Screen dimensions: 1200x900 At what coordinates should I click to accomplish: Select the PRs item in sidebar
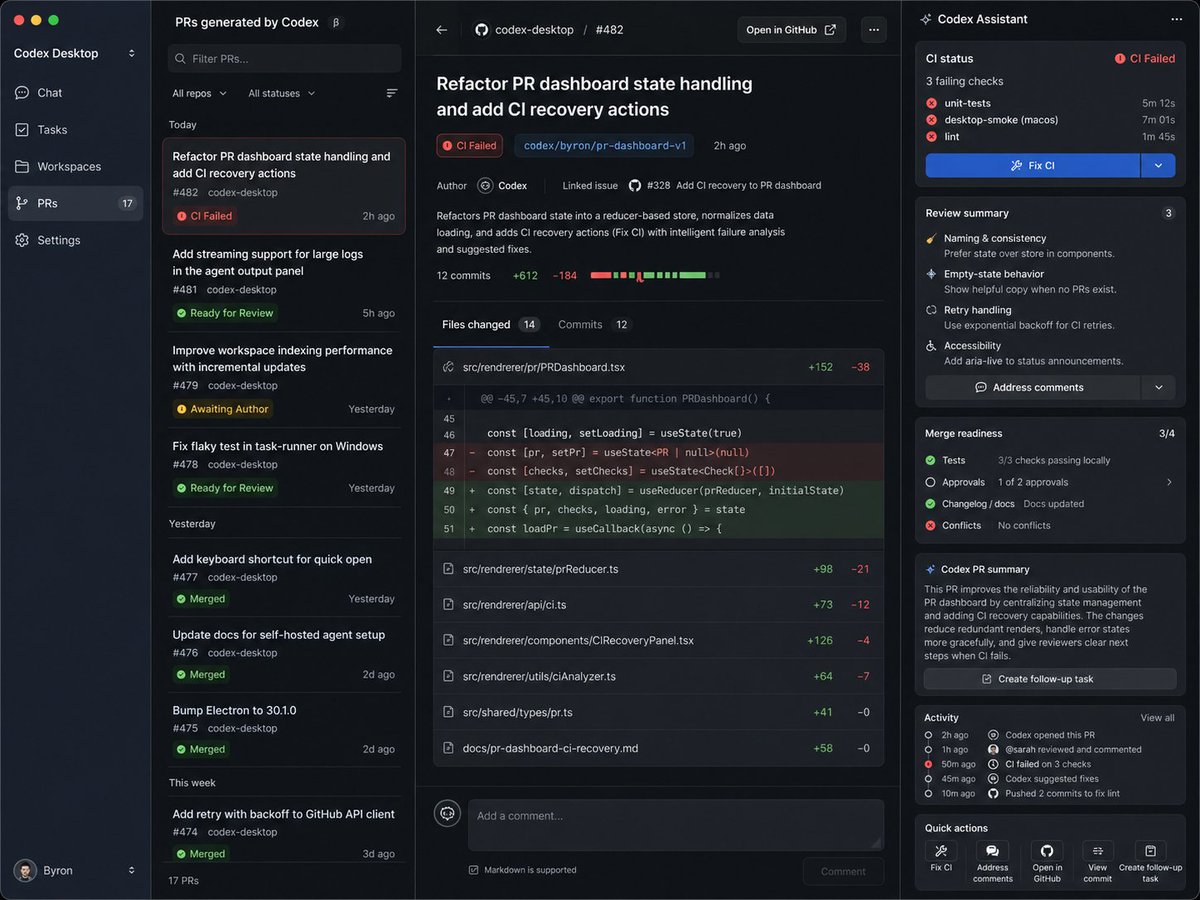pos(75,203)
